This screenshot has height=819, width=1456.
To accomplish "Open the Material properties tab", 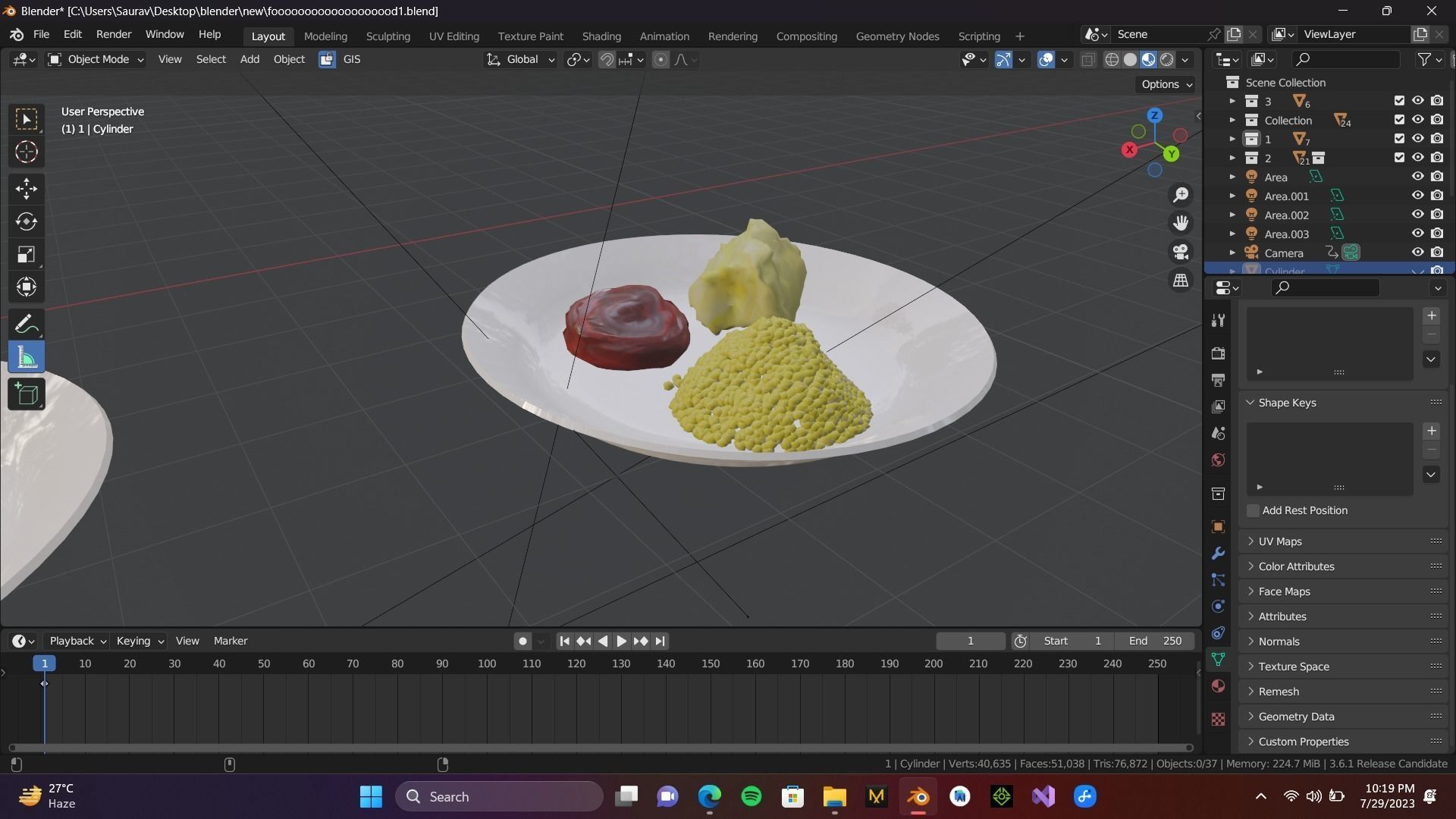I will coord(1218,686).
